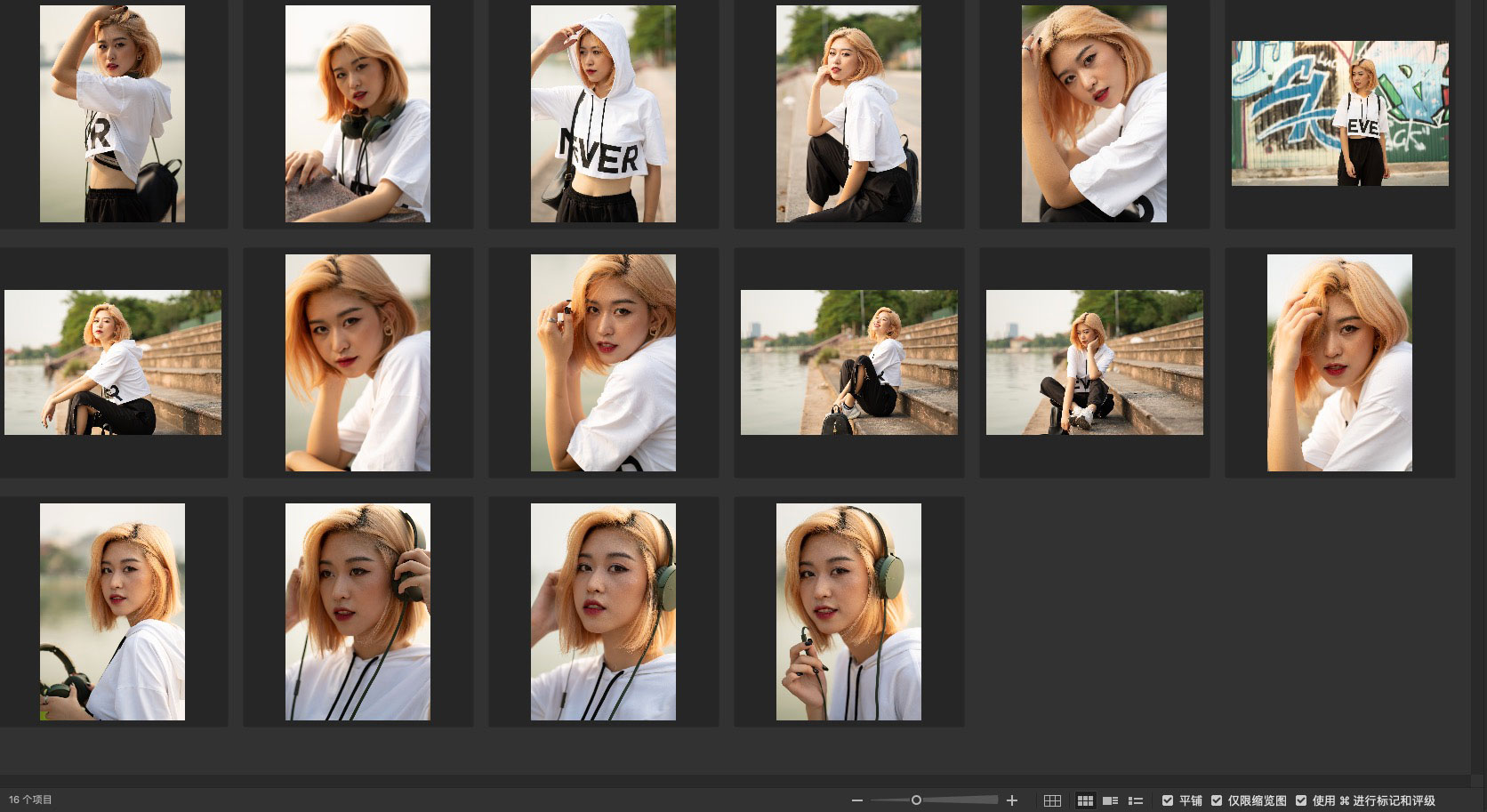Switch to thumbnail grid view
The width and height of the screenshot is (1487, 812).
click(x=1085, y=800)
